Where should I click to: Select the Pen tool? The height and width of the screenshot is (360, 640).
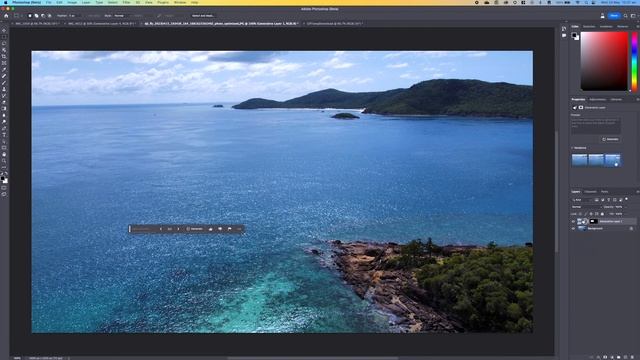(4, 129)
